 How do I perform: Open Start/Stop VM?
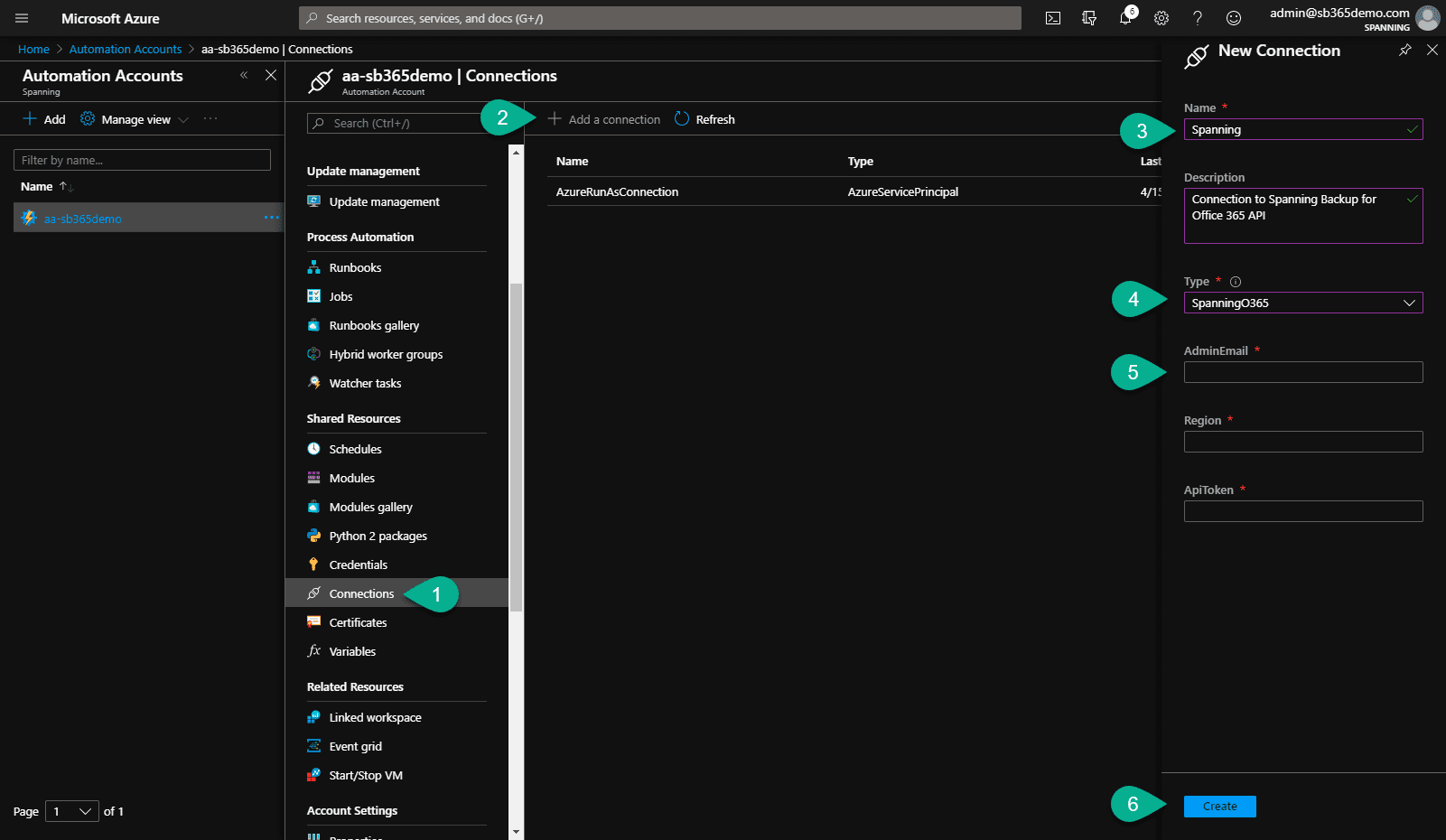(x=366, y=775)
